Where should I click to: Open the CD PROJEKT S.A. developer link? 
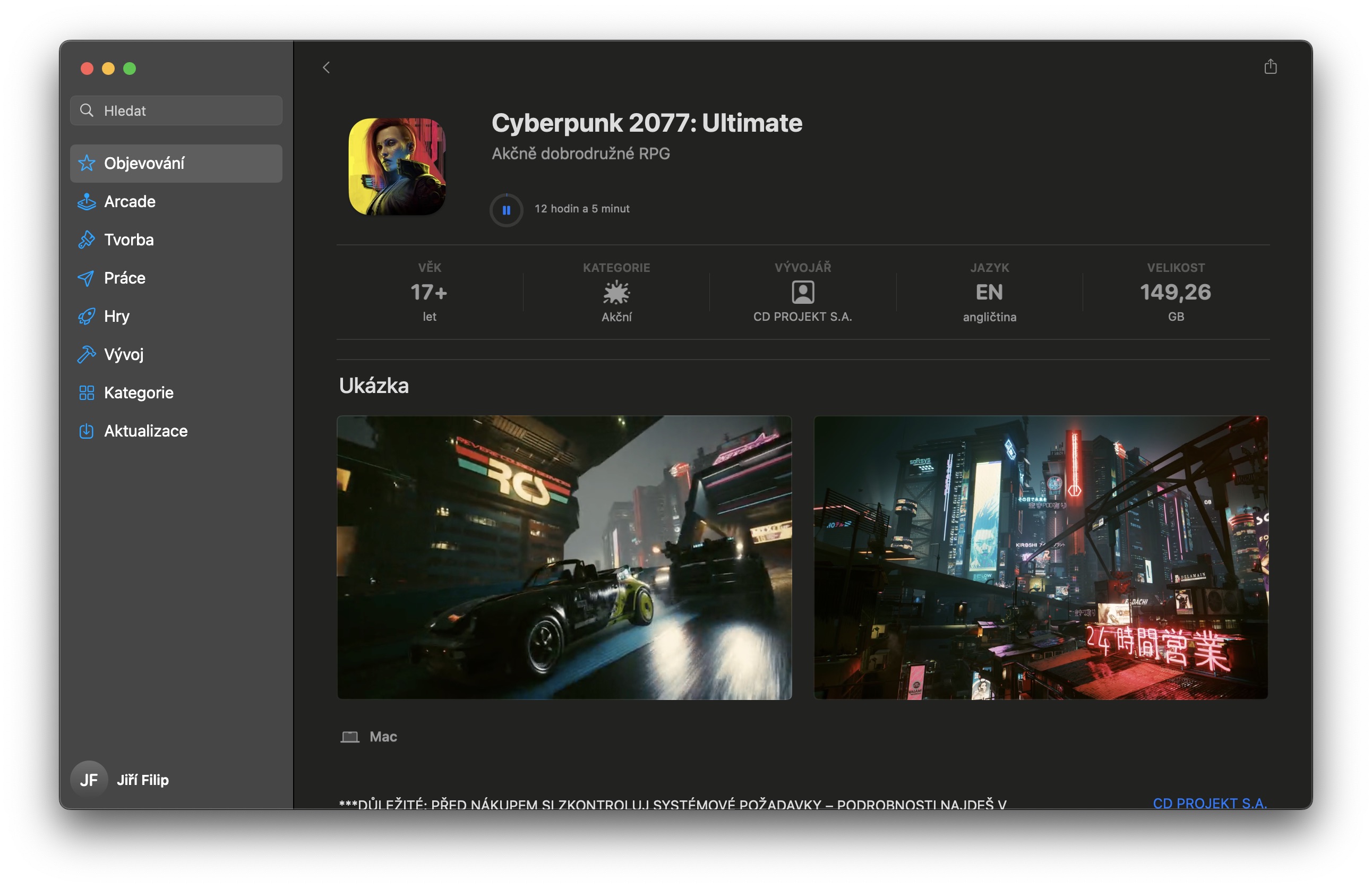pos(1210,802)
